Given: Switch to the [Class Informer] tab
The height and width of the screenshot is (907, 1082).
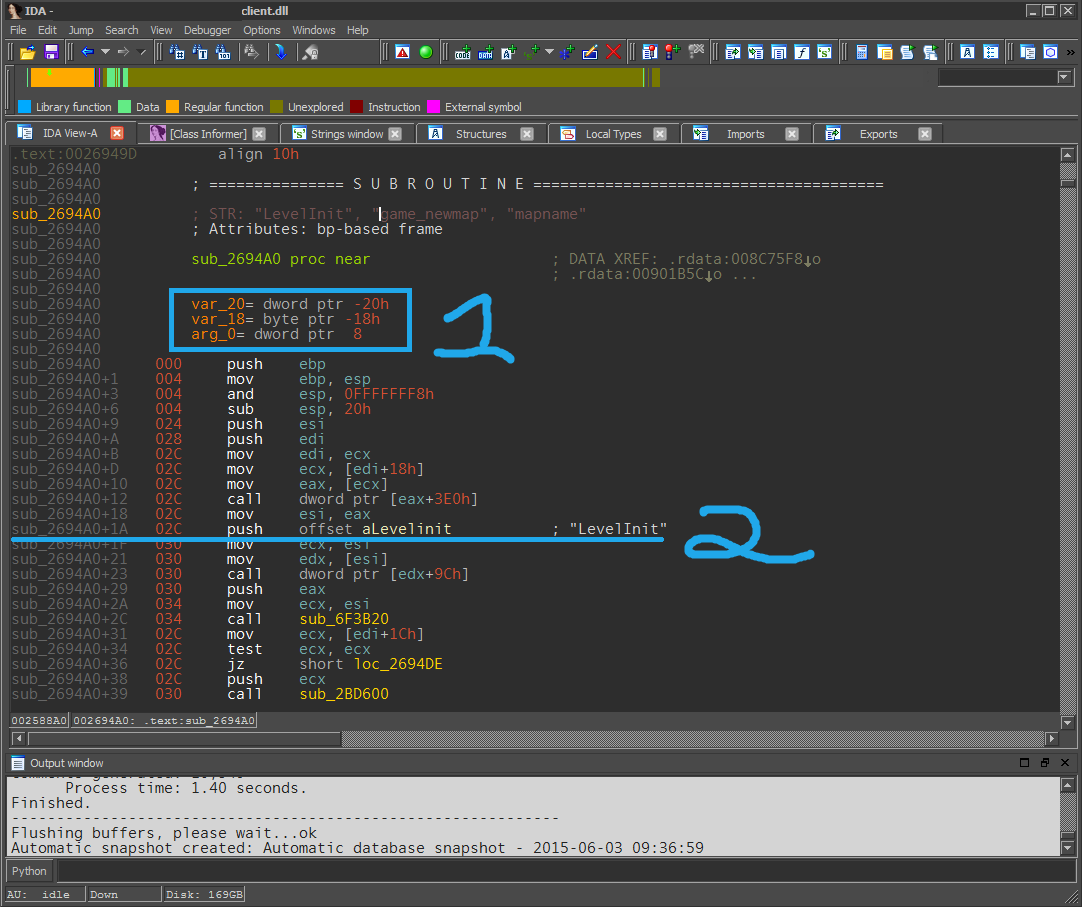Looking at the screenshot, I should coord(208,134).
